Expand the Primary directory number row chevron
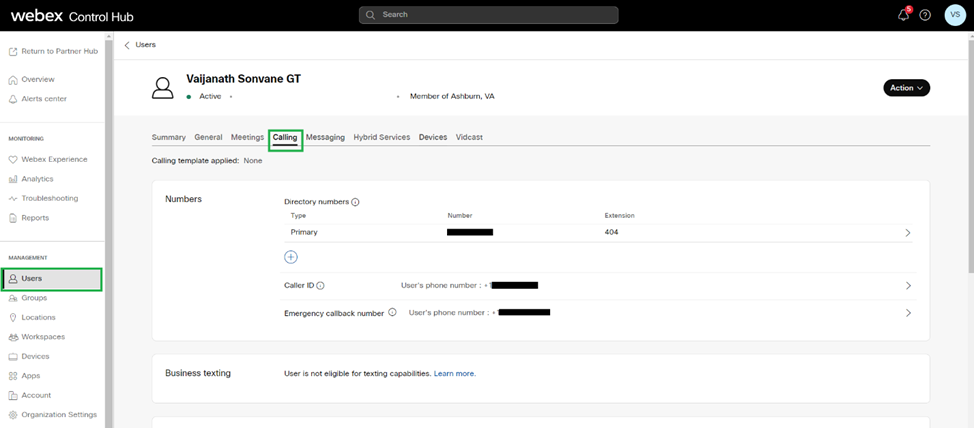 click(908, 233)
